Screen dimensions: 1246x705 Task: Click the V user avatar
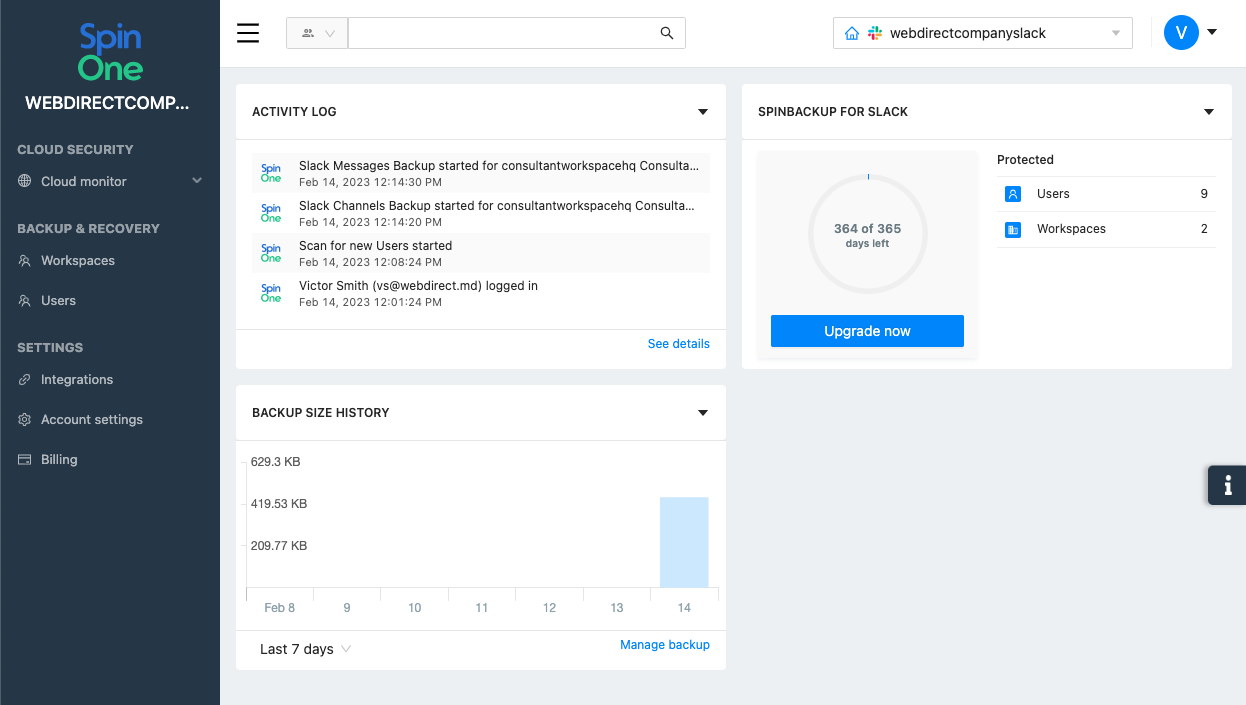pyautogui.click(x=1181, y=32)
